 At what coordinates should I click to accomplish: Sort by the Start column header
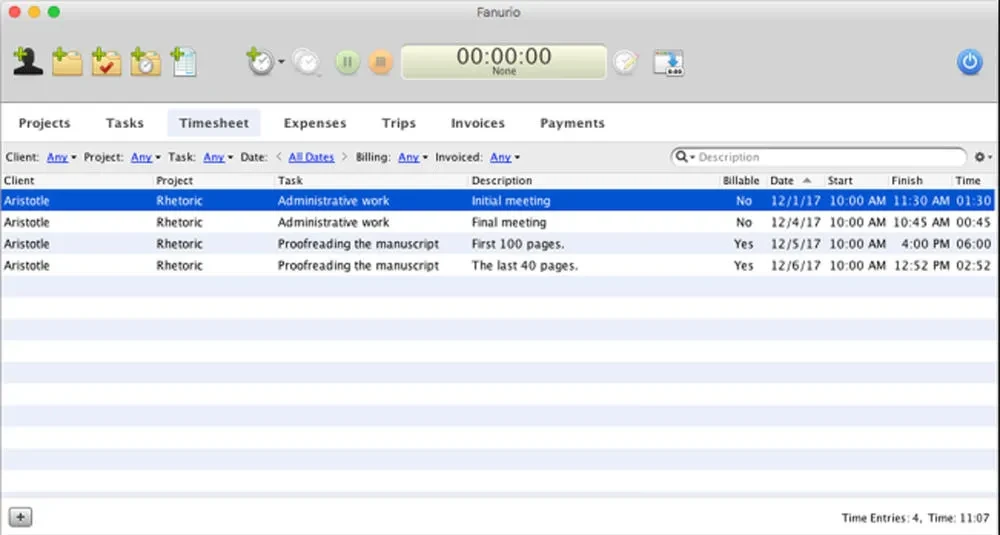856,180
